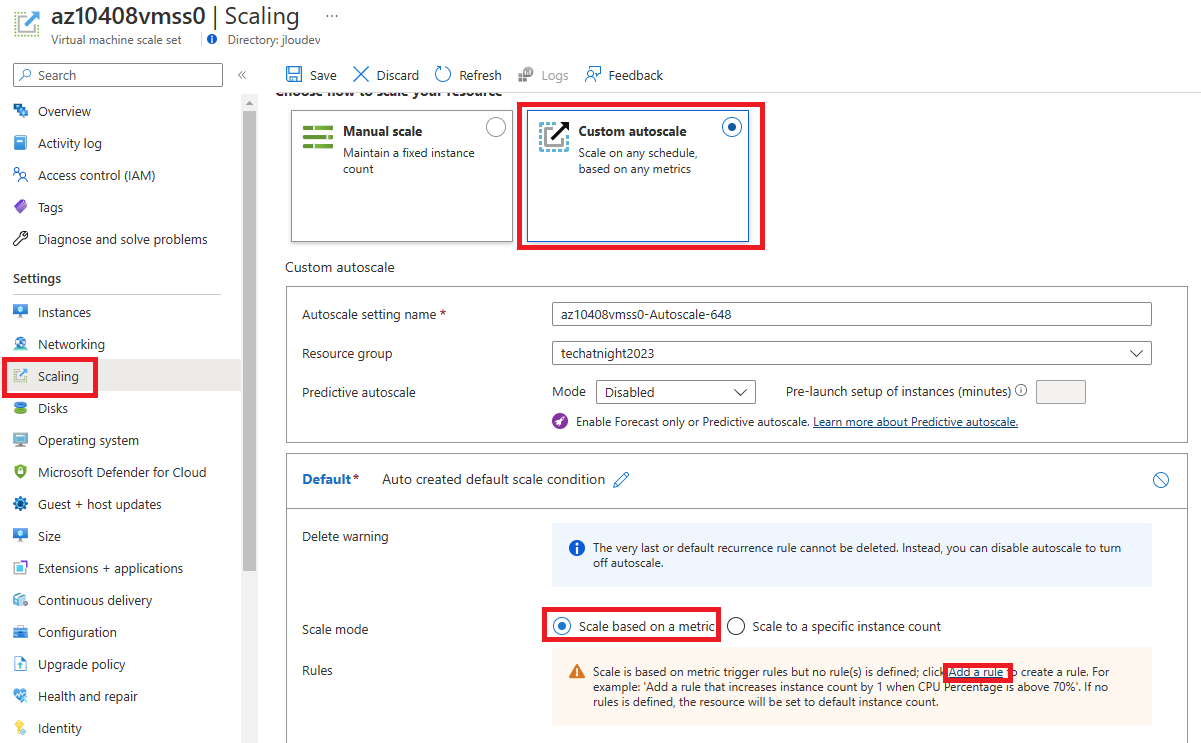Click the Refresh circular arrow icon
The height and width of the screenshot is (743, 1201).
coord(443,75)
